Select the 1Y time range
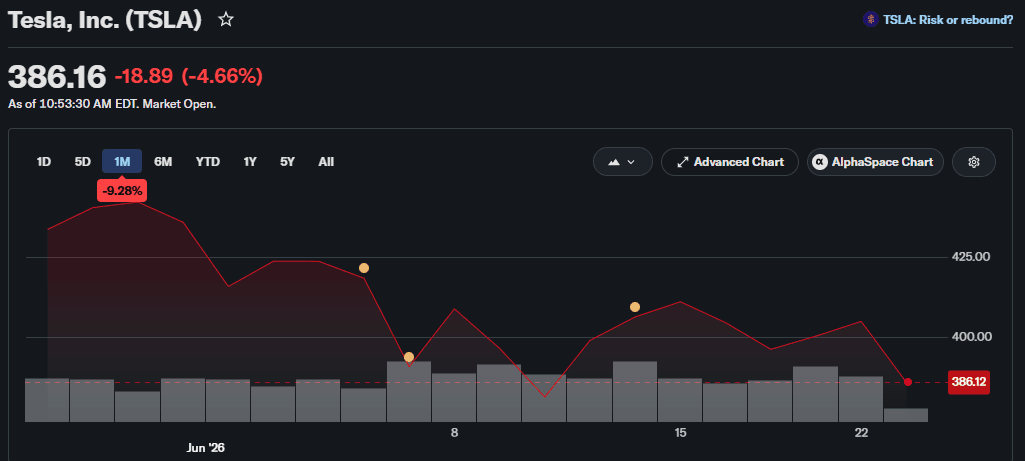The width and height of the screenshot is (1025, 461). (x=250, y=162)
